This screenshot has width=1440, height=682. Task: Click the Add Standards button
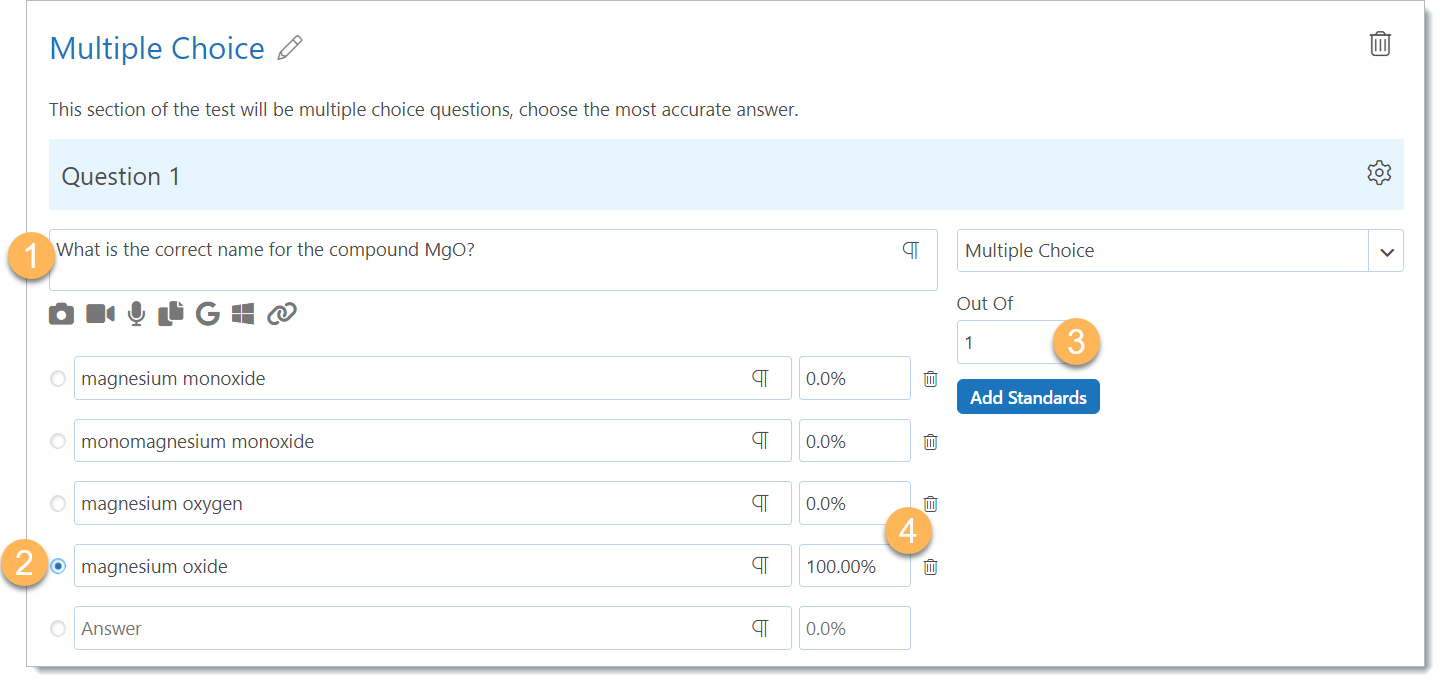click(x=1028, y=397)
